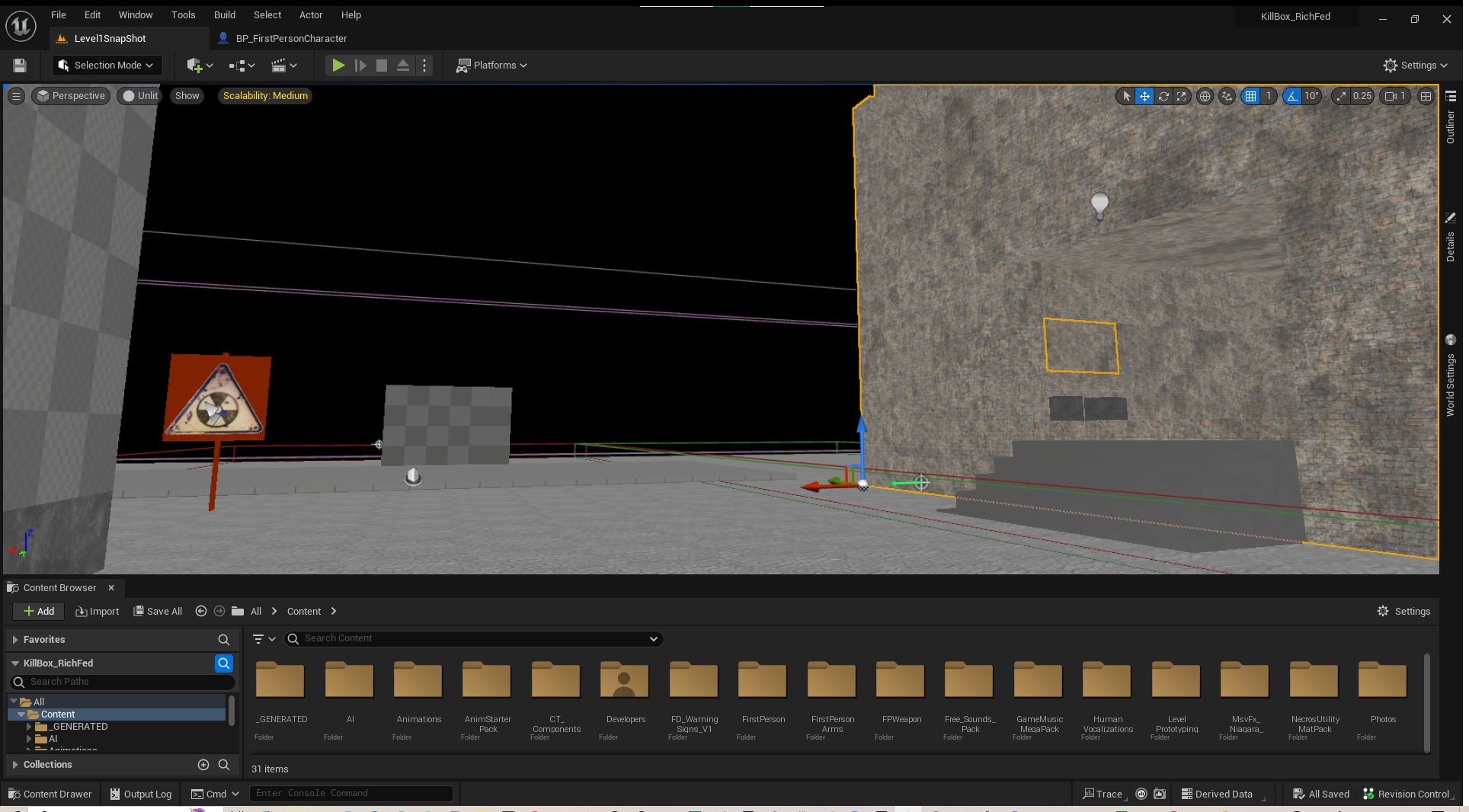
Task: Open the viewport Show menu
Action: (x=187, y=96)
